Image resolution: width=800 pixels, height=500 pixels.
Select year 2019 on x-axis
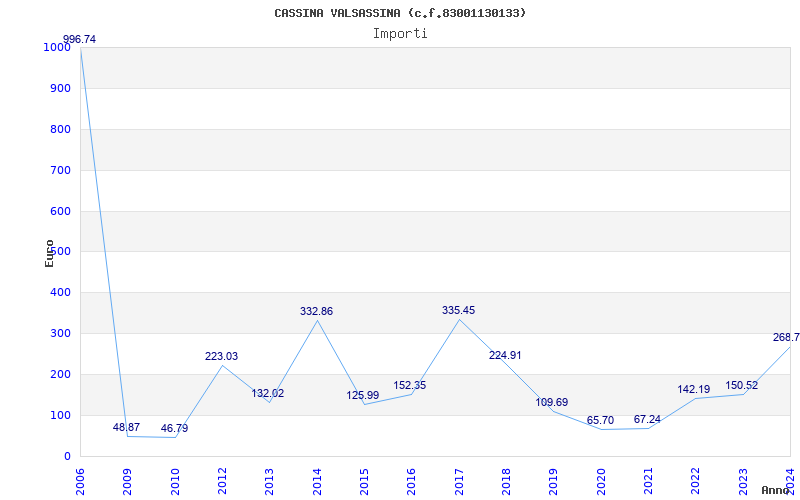[554, 482]
